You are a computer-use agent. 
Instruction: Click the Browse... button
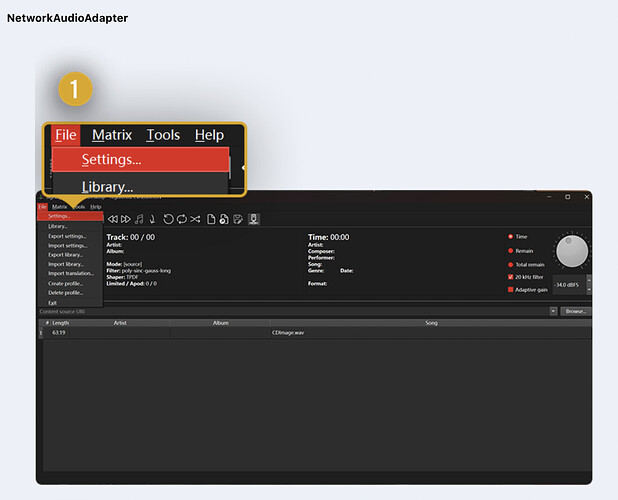[x=575, y=311]
